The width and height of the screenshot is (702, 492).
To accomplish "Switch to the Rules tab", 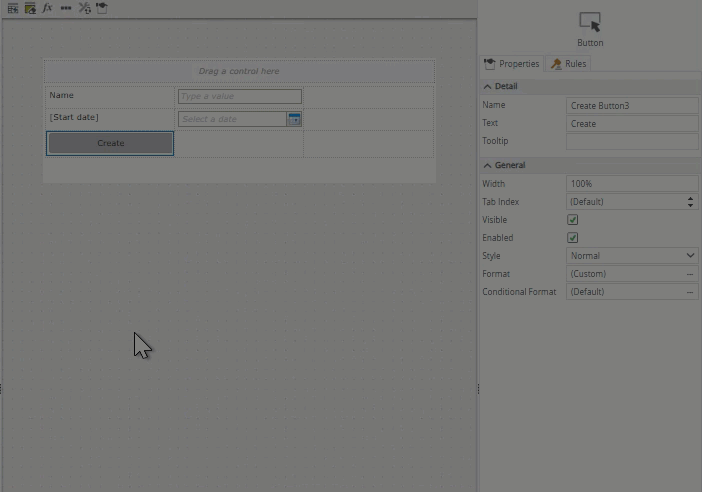I will (569, 64).
